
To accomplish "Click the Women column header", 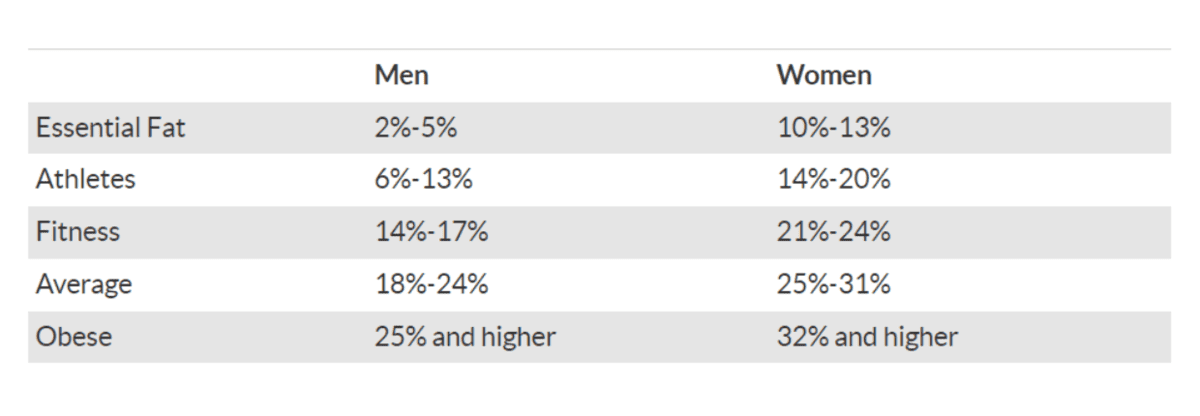I will 824,75.
